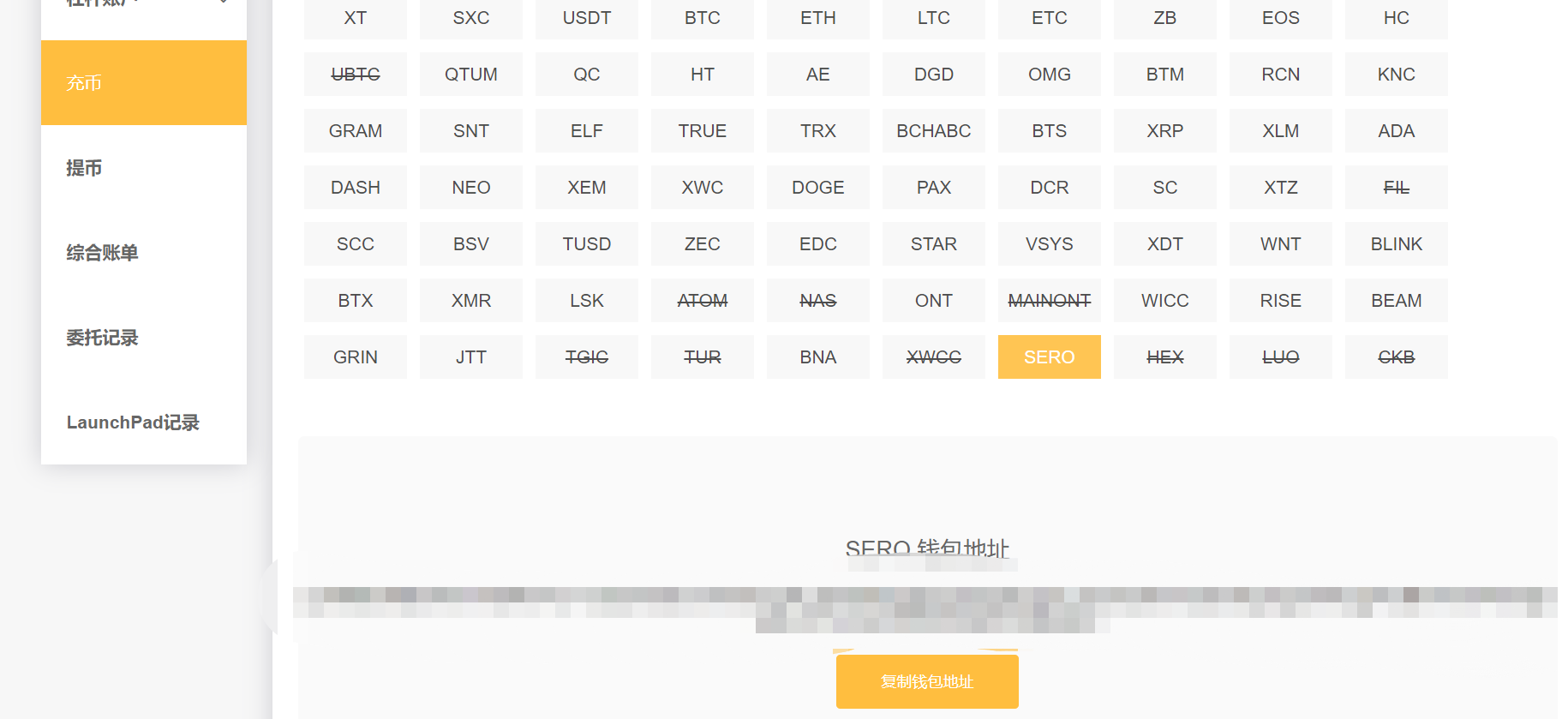1568x719 pixels.
Task: Switch deposit coin to DASH
Action: 356,188
